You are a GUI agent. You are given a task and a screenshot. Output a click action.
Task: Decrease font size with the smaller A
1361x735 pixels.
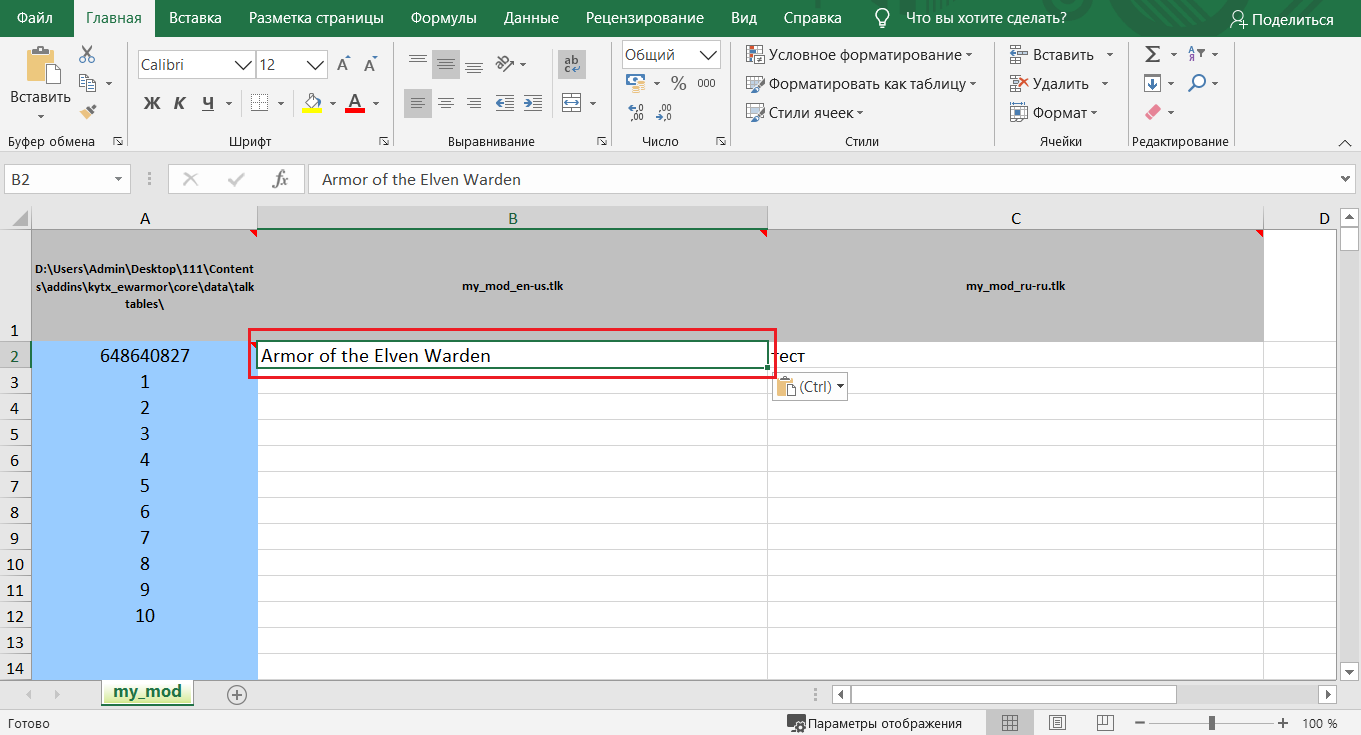coord(370,65)
